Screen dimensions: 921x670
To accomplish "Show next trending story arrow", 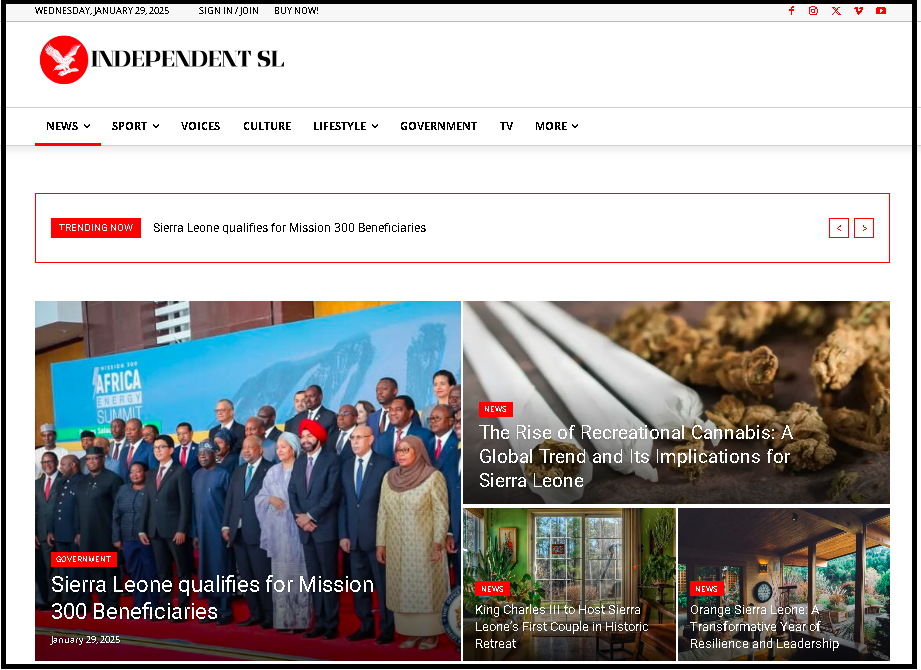I will [864, 228].
